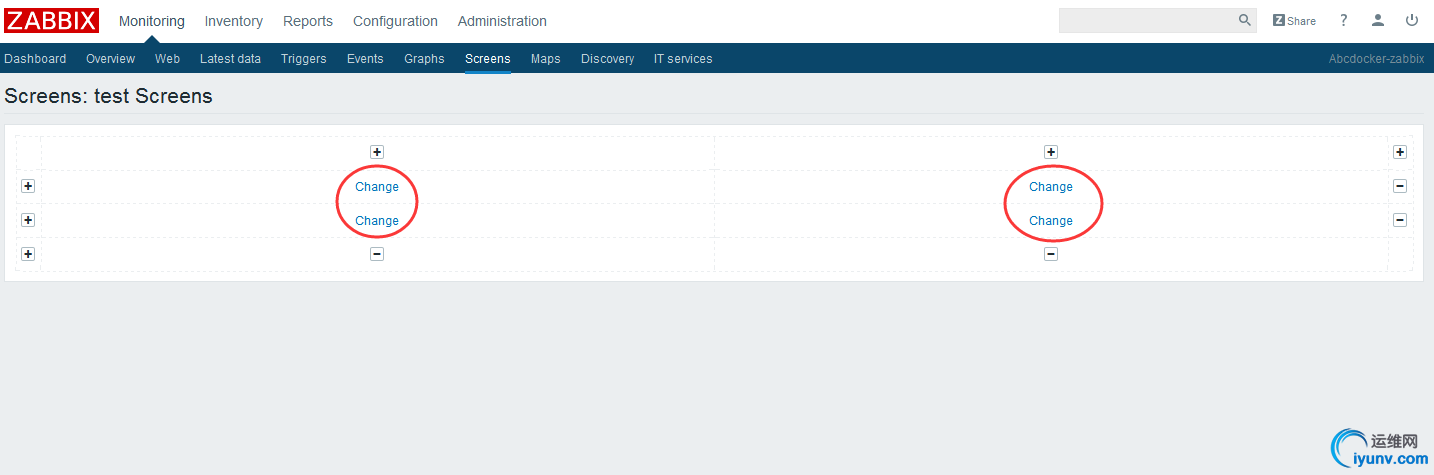Click the plus icon left of the second Change row

click(x=28, y=220)
